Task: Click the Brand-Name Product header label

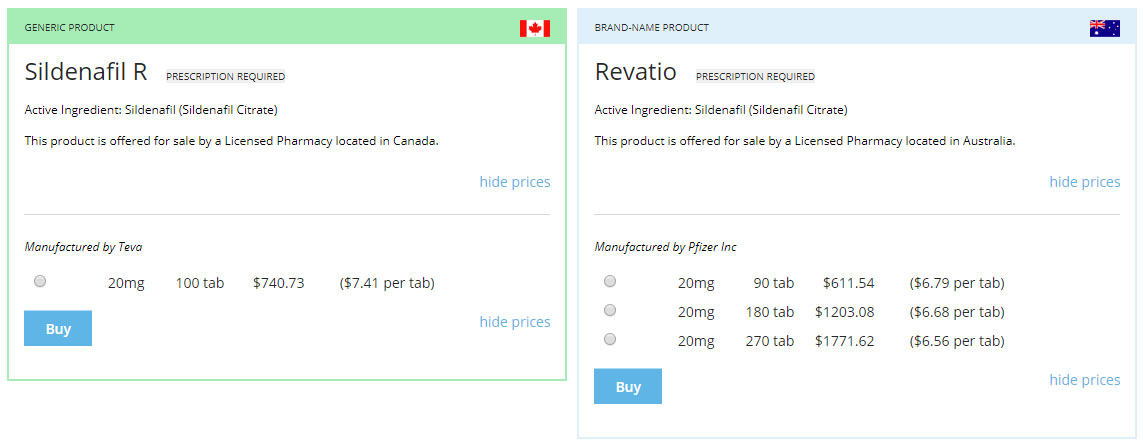Action: 651,28
